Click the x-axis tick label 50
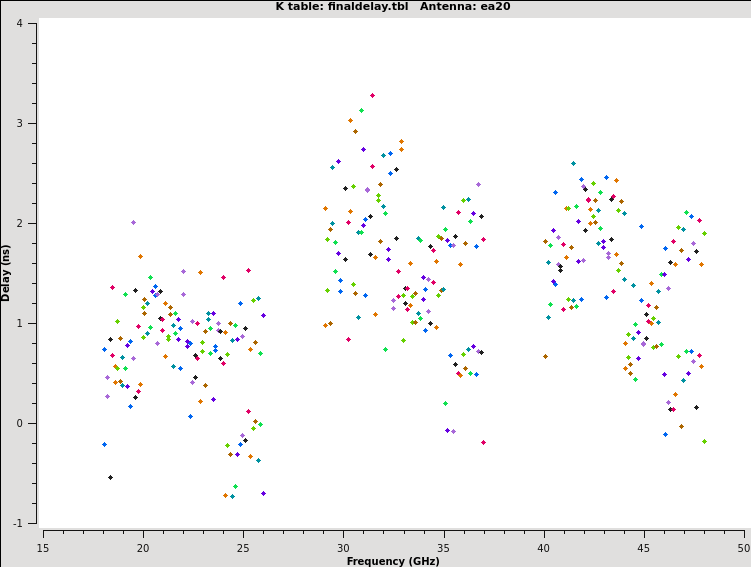This screenshot has width=751, height=567. click(x=744, y=548)
